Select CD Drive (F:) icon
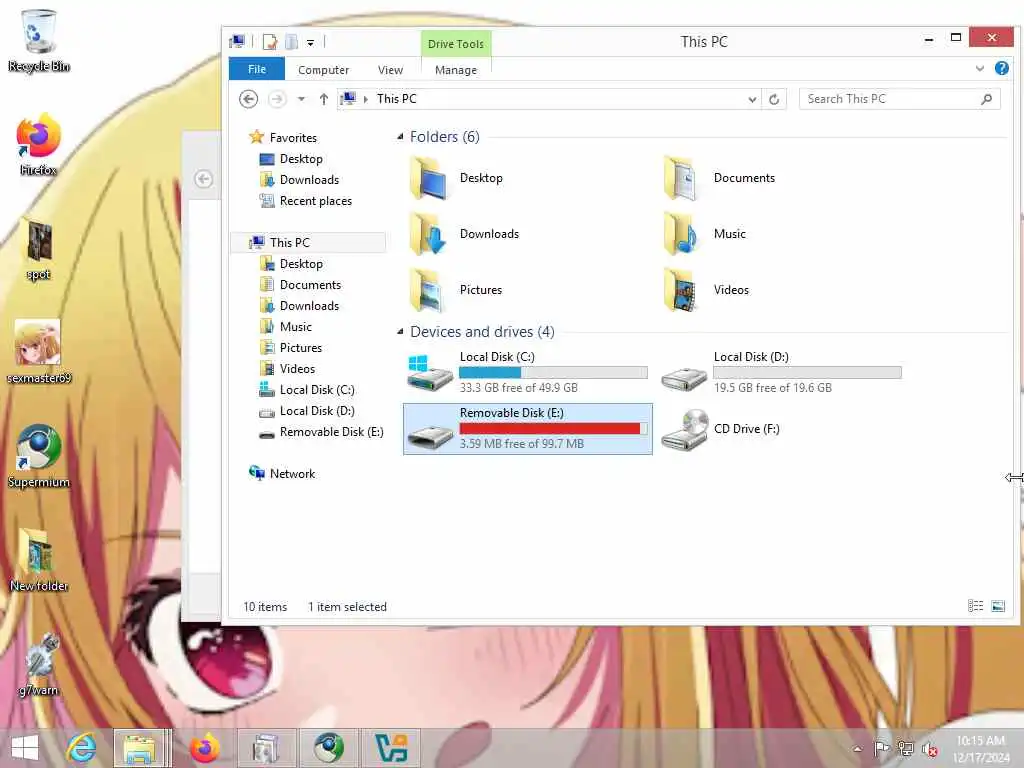 684,429
